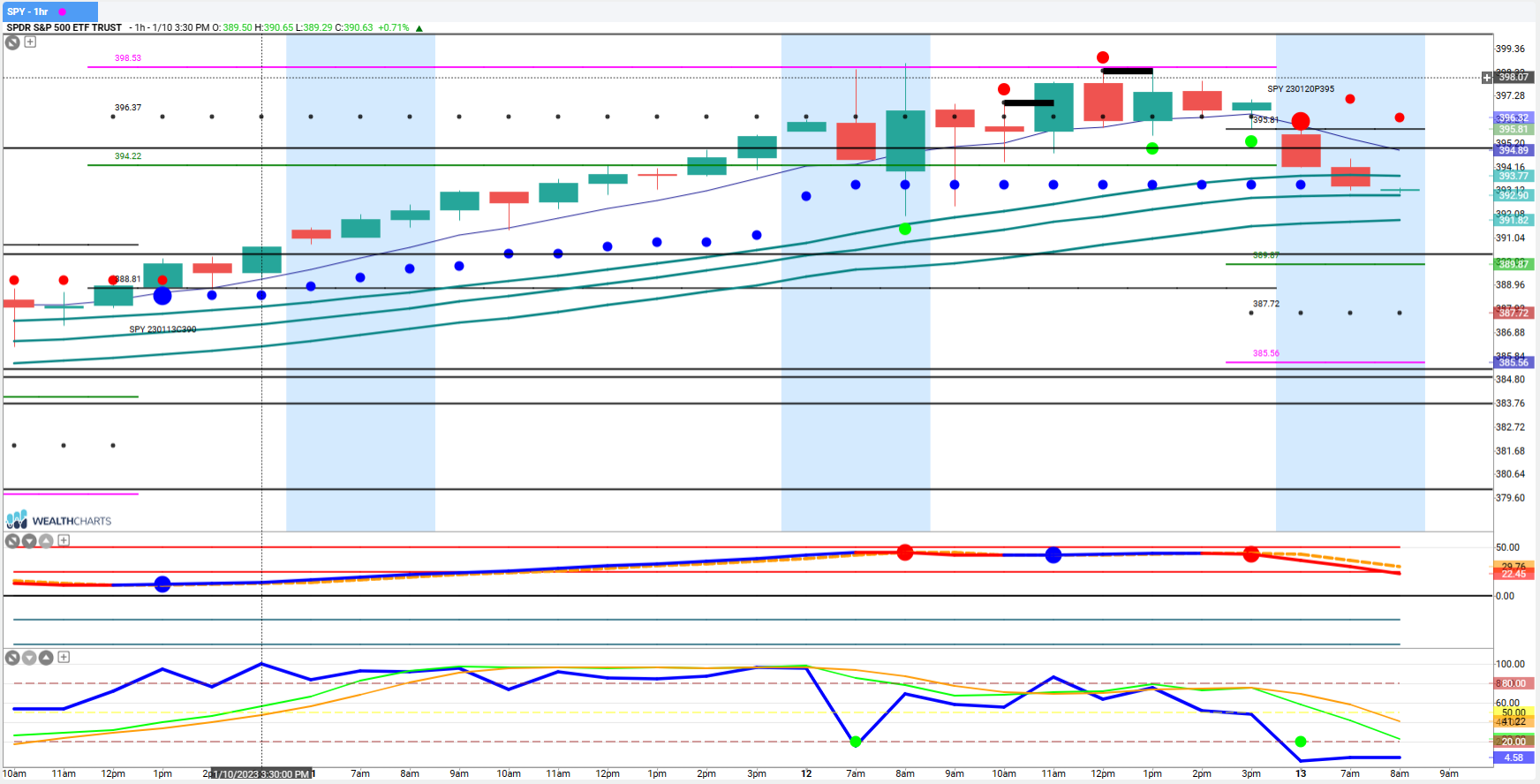Click the 394.22 green level label
The height and width of the screenshot is (784, 1540).
click(128, 156)
